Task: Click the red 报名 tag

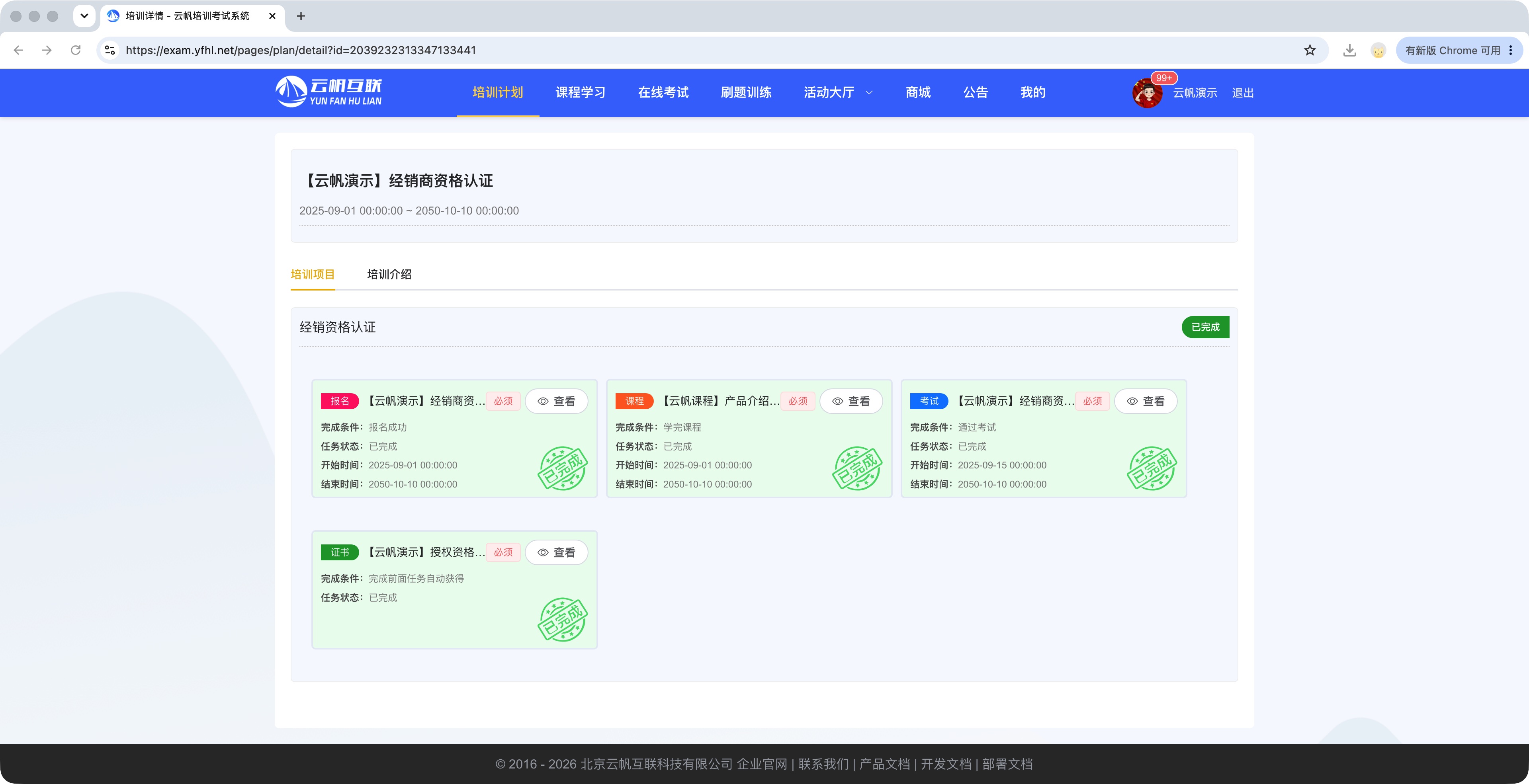Action: click(340, 402)
